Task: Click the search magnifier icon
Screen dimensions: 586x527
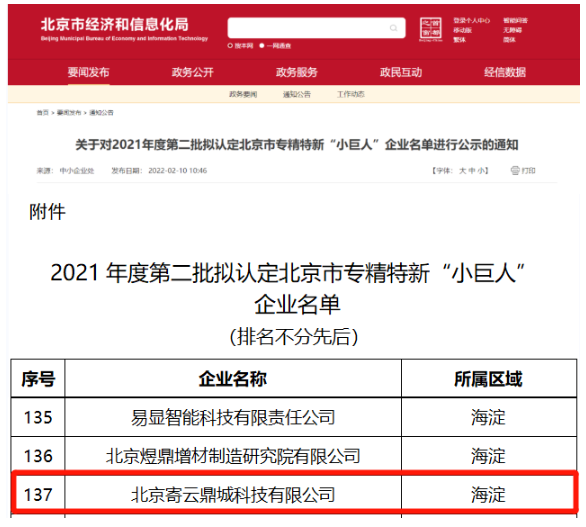Action: pyautogui.click(x=393, y=28)
